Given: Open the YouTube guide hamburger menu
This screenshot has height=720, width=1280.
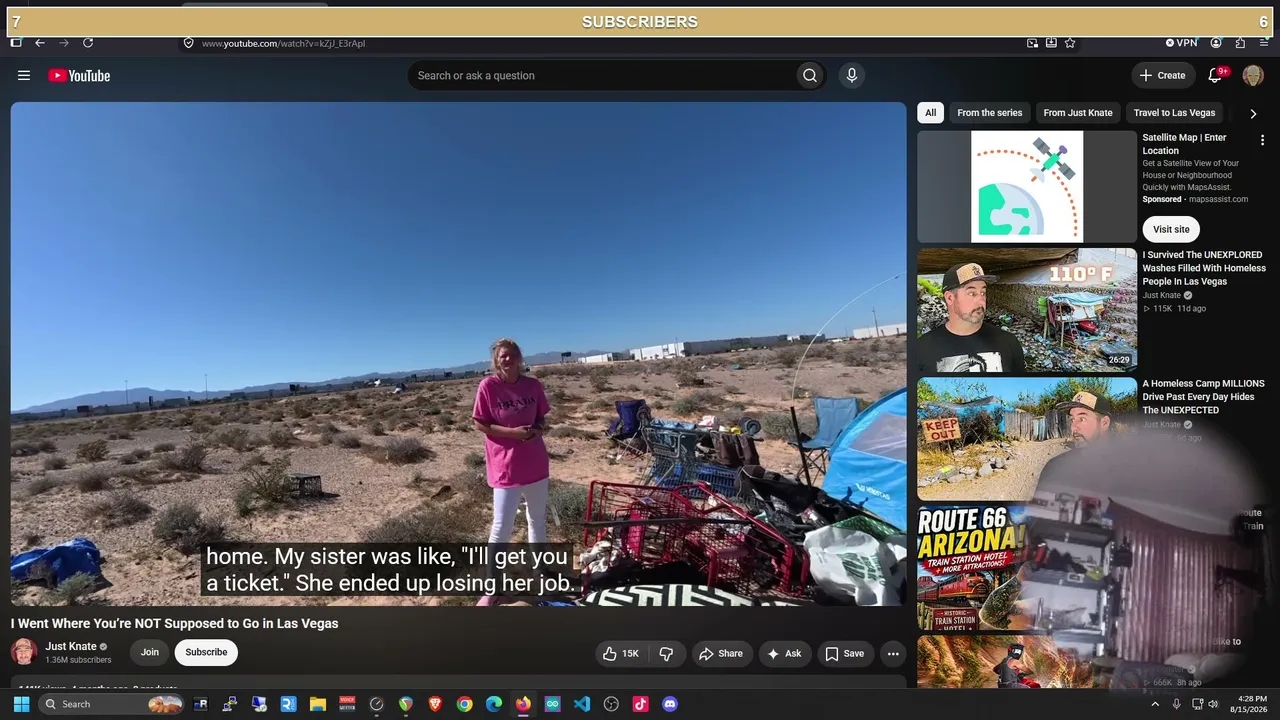Looking at the screenshot, I should tap(24, 75).
